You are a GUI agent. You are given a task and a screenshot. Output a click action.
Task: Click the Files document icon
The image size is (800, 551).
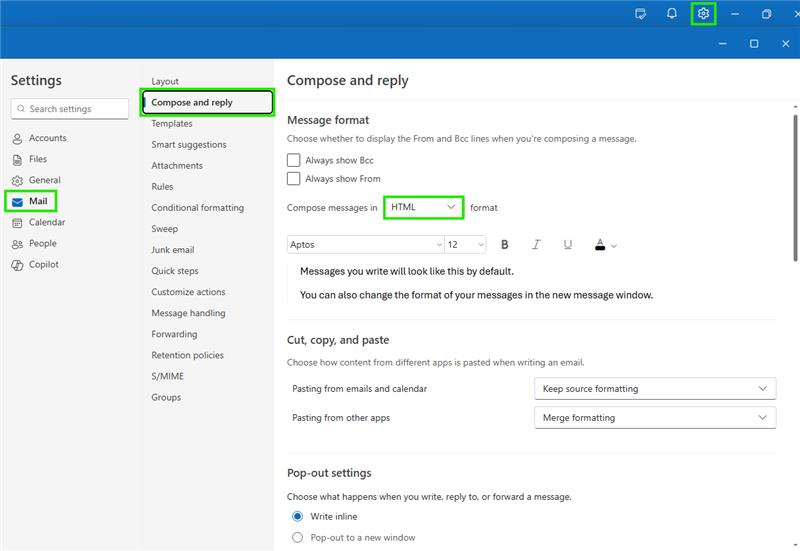point(17,160)
